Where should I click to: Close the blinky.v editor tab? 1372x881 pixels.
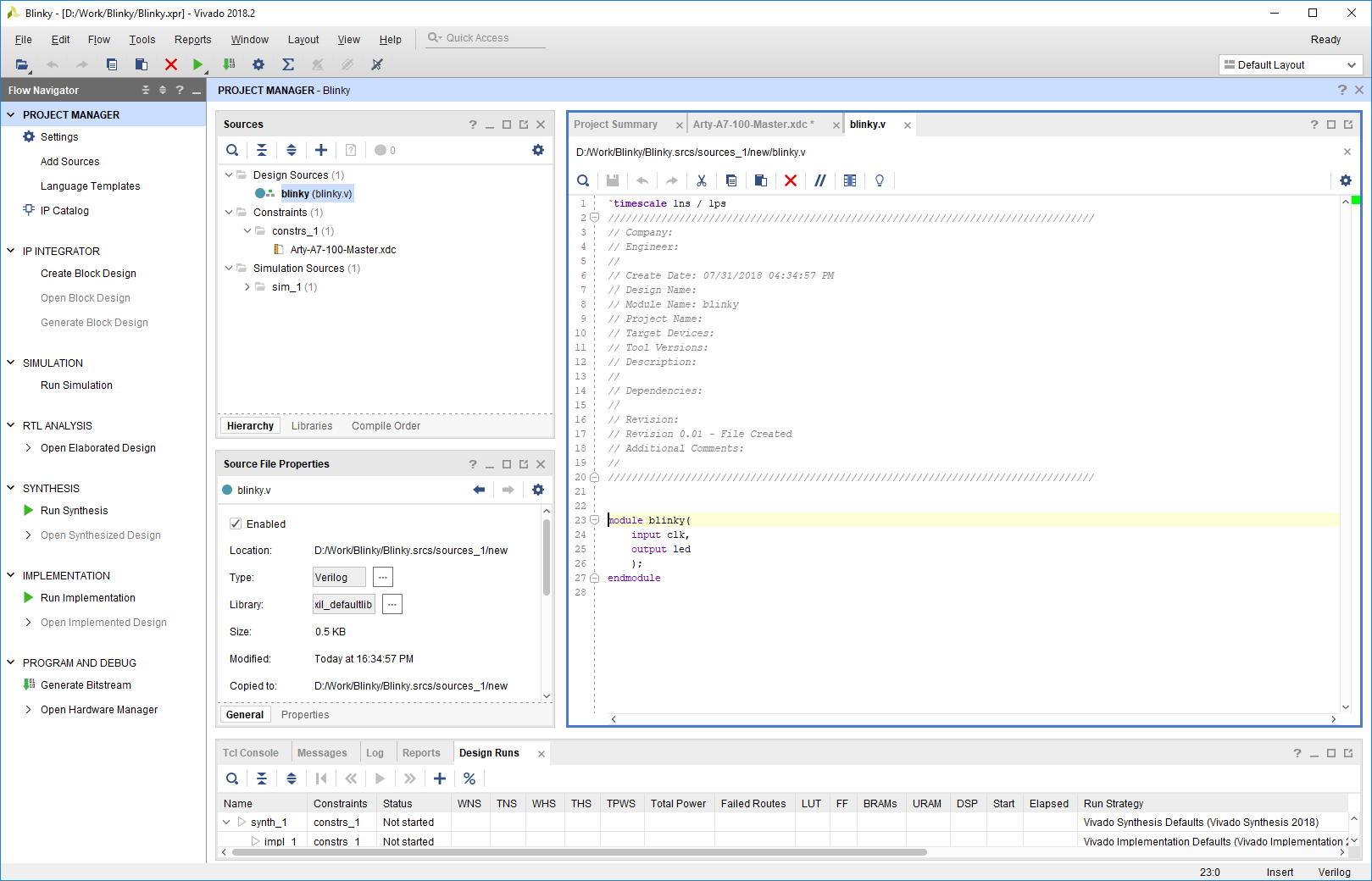pos(908,125)
